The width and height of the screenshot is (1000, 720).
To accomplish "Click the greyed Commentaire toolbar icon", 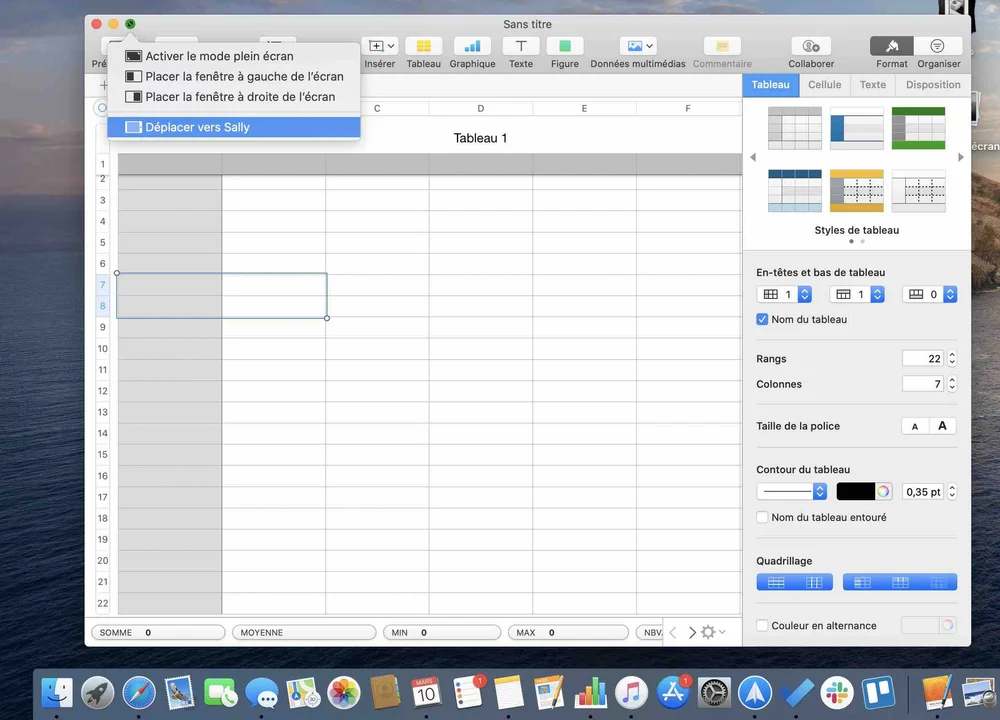I will pos(722,46).
